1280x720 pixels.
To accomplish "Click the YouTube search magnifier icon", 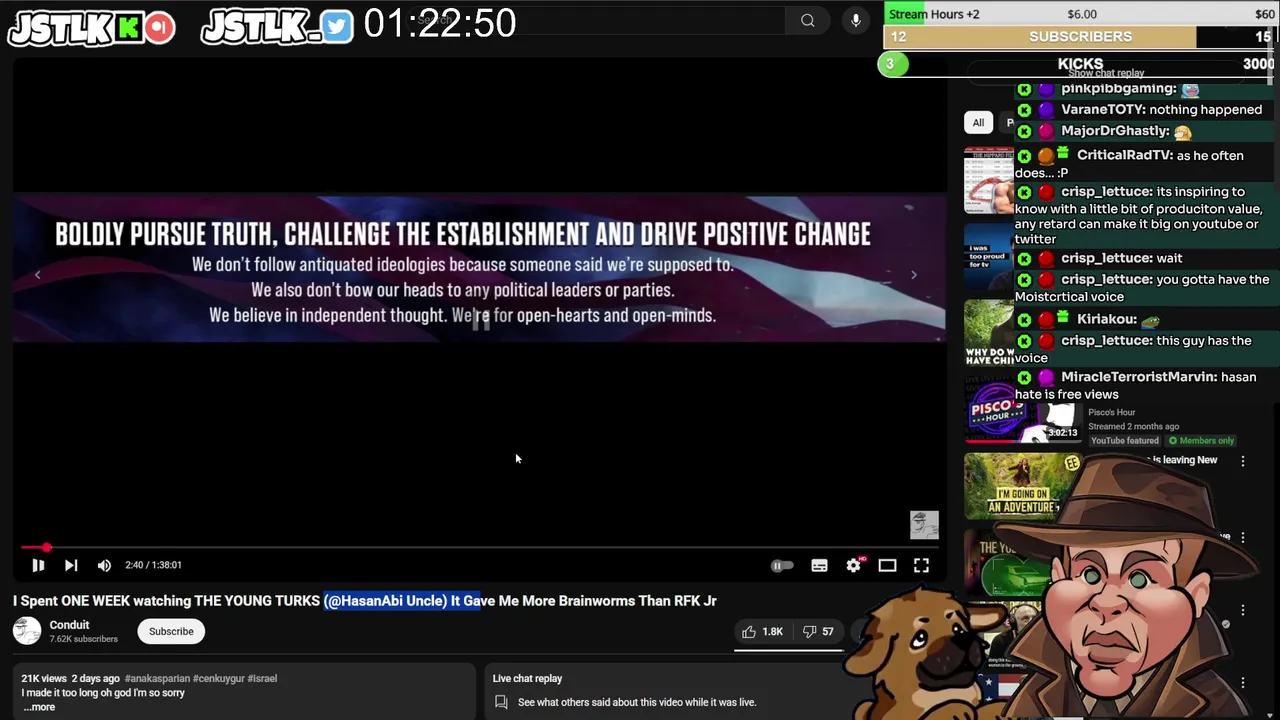I will click(x=807, y=20).
